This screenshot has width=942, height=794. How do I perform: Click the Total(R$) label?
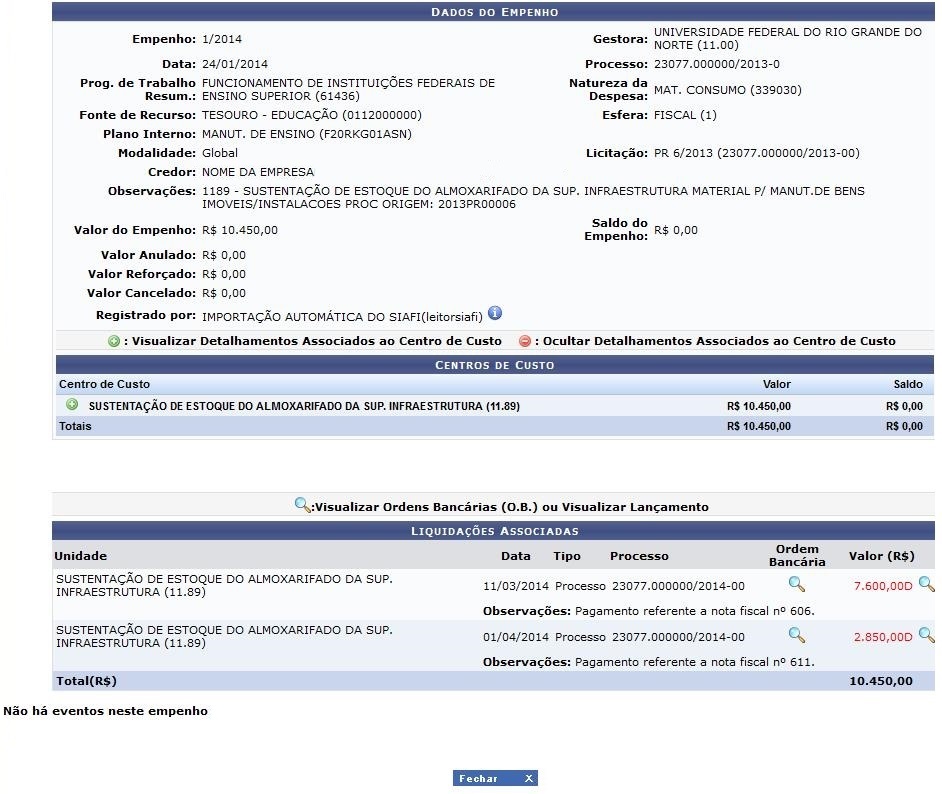point(87,681)
